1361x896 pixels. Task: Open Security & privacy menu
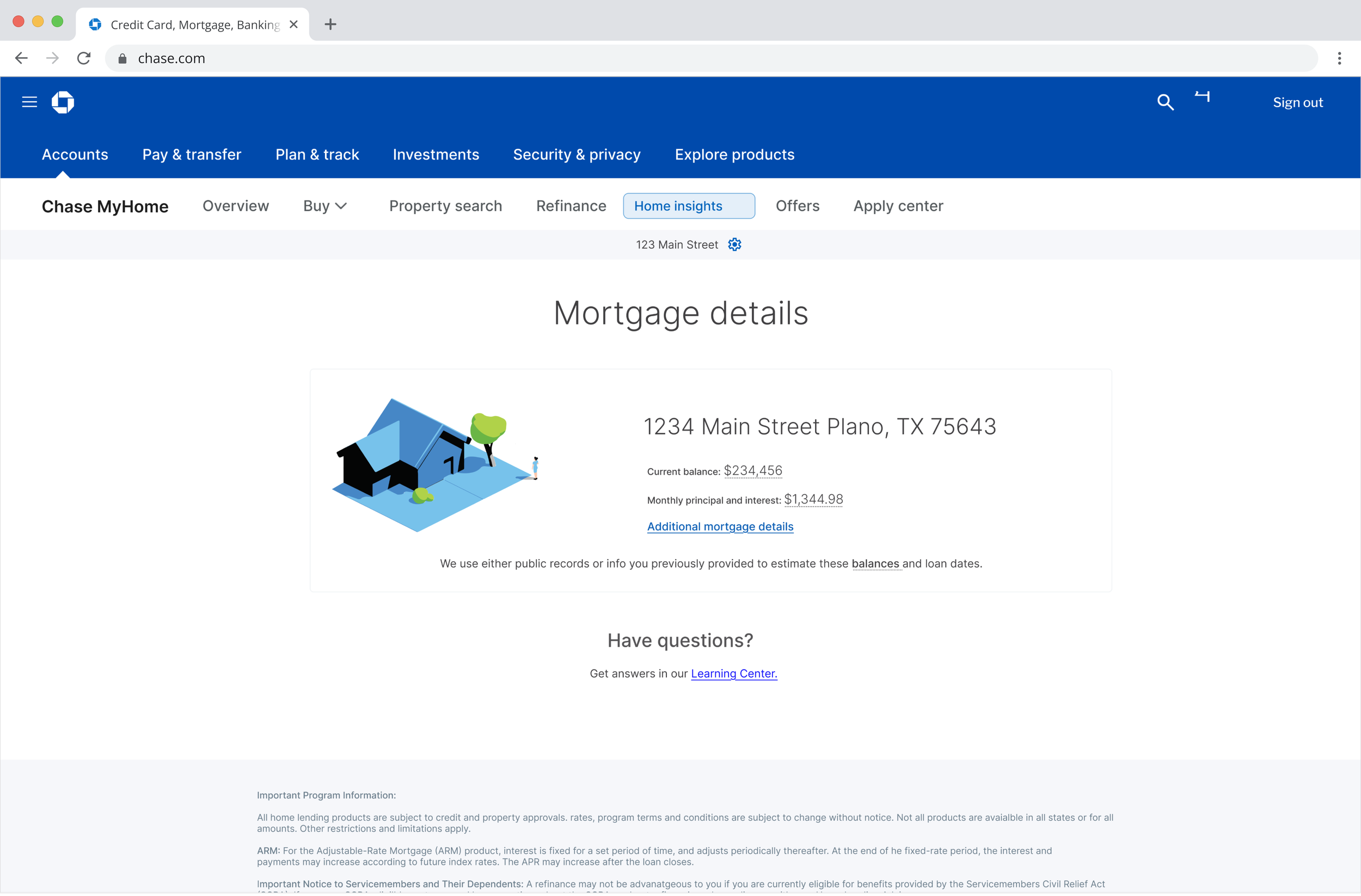(x=577, y=155)
